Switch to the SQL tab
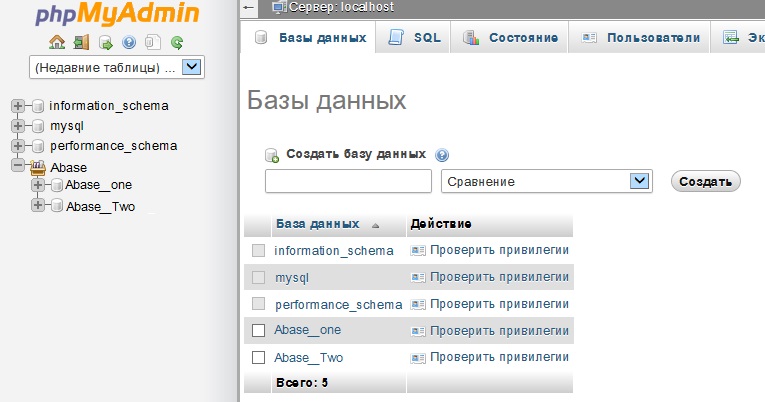 coord(414,38)
